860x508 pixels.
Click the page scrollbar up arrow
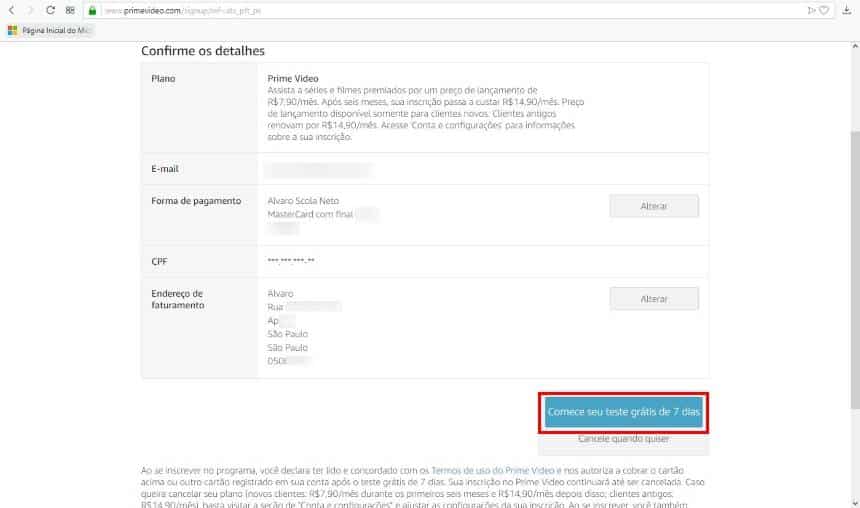[x=855, y=47]
